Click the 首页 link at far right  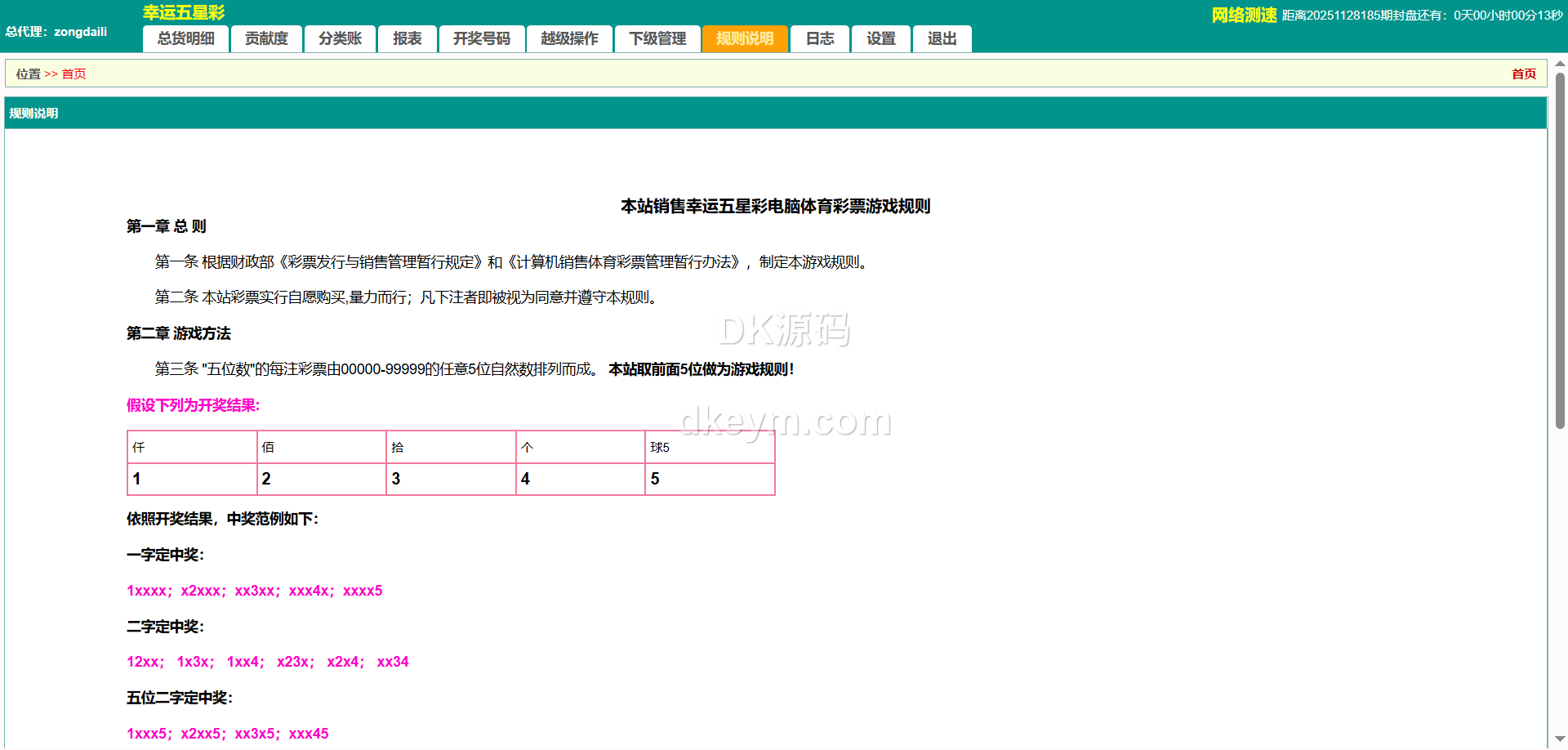[x=1523, y=74]
